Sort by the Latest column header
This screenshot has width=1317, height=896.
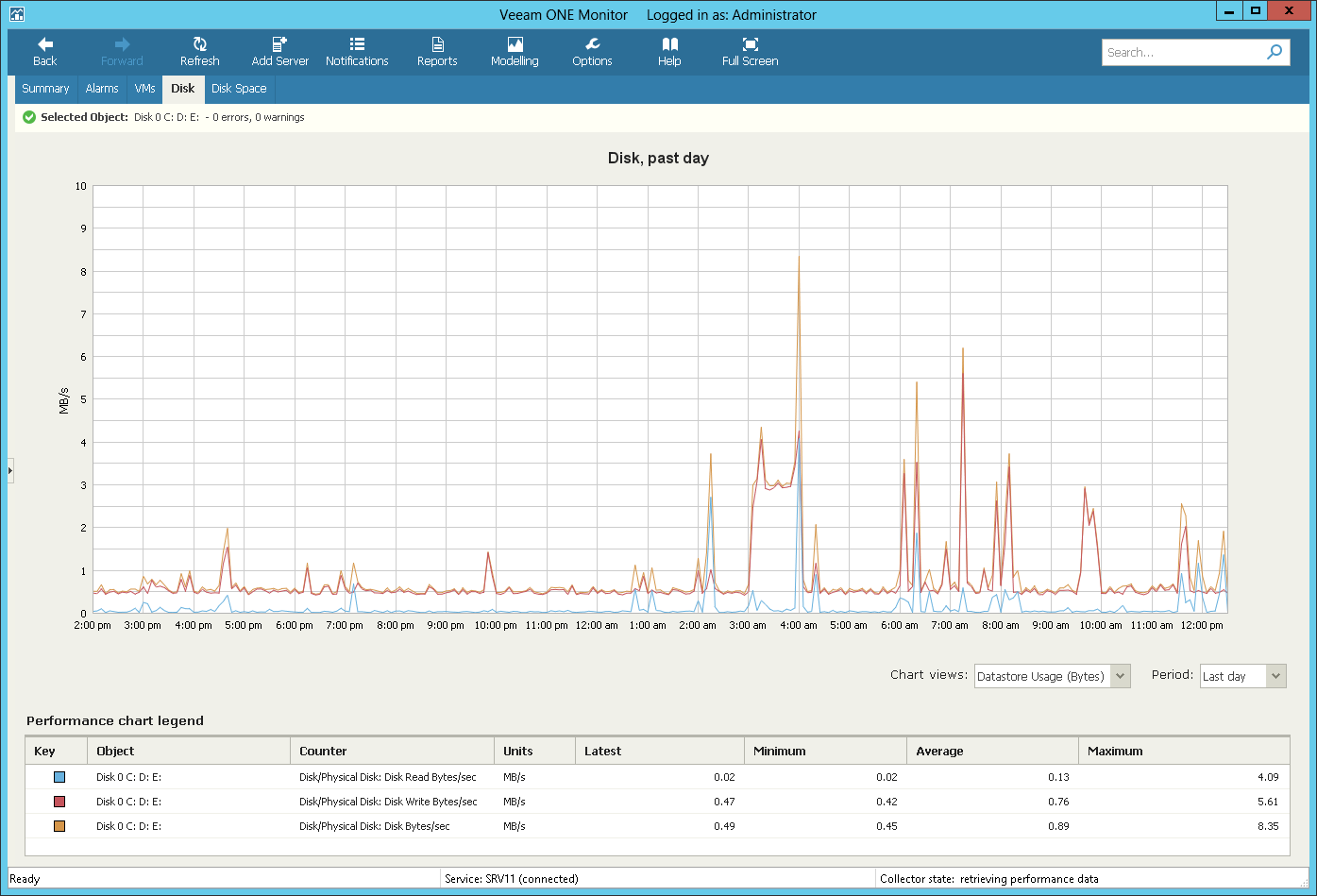660,752
